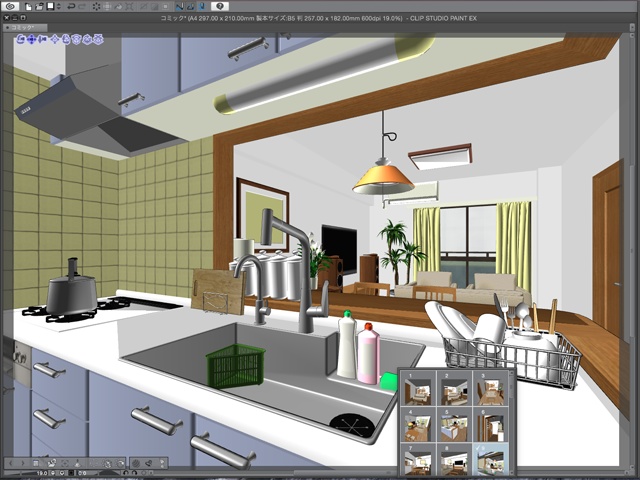640x480 pixels.
Task: Select camera dolly forward/back manipulator icon
Action: click(42, 39)
